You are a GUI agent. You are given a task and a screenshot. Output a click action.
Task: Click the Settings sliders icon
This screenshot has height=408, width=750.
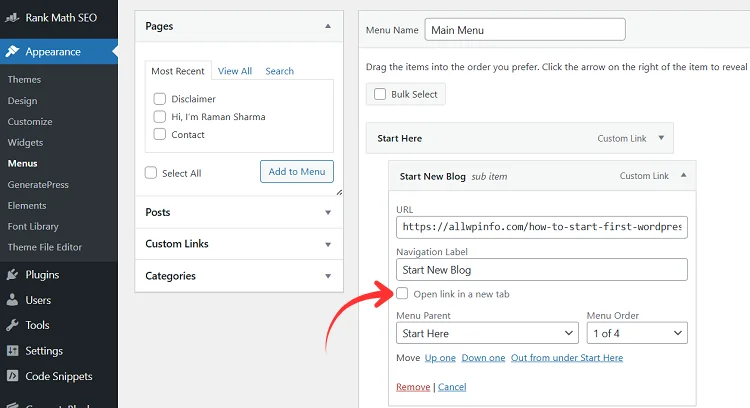(12, 351)
